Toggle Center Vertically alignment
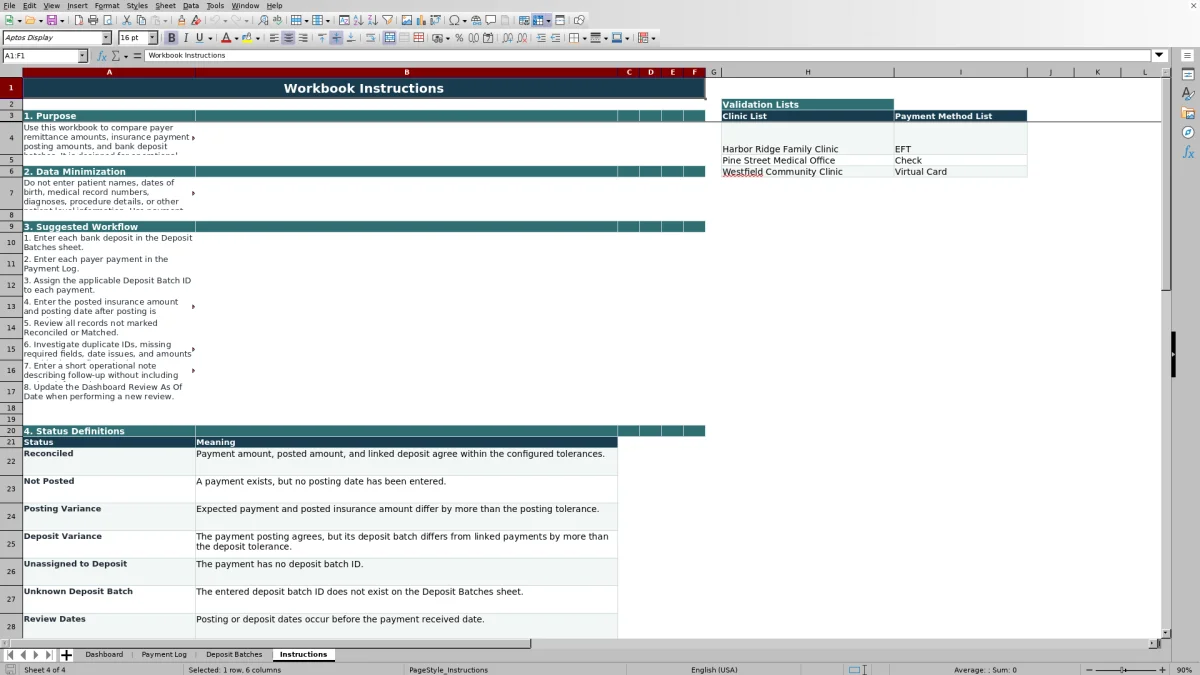Screen dimensions: 1200x675 [x=336, y=38]
